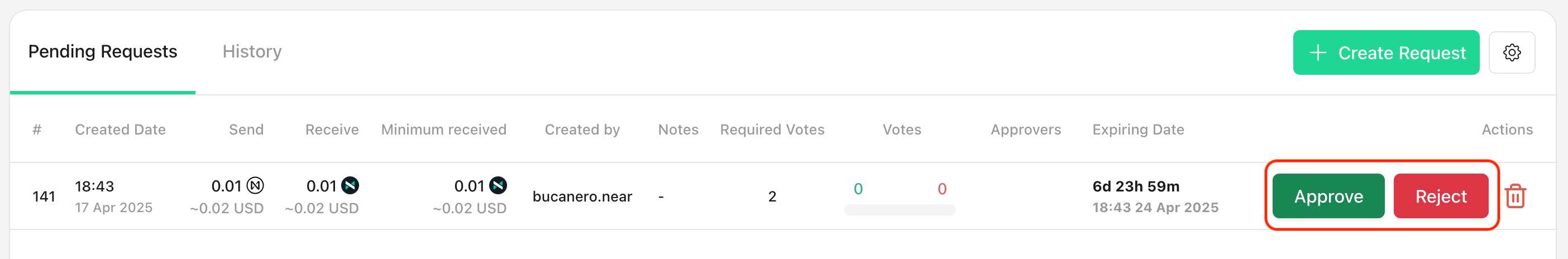This screenshot has height=259, width=1568.
Task: Approve request 141
Action: click(1328, 196)
